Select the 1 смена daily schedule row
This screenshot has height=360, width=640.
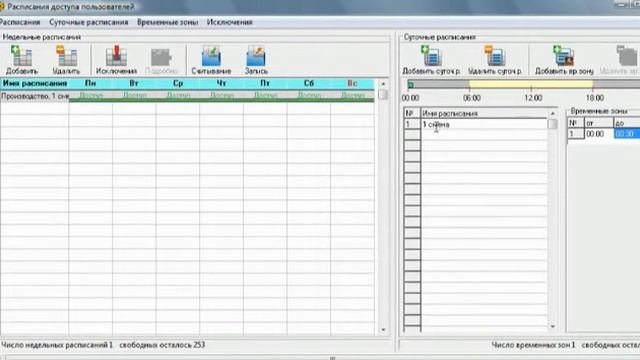pyautogui.click(x=484, y=124)
